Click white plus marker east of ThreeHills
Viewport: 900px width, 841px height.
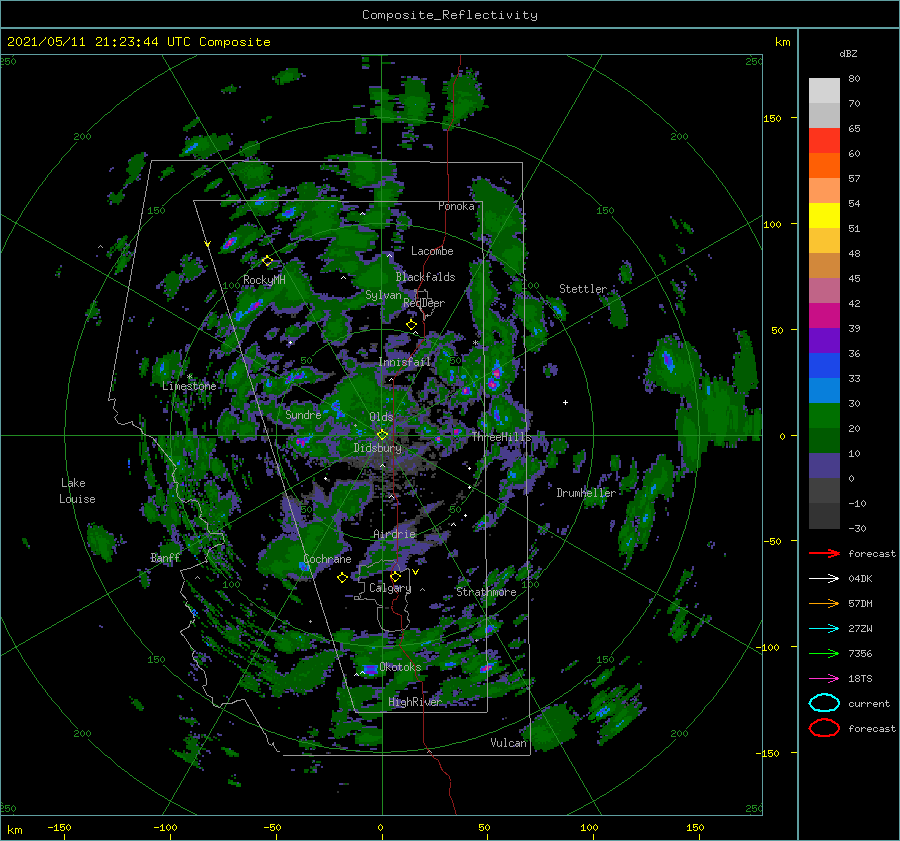pos(565,402)
